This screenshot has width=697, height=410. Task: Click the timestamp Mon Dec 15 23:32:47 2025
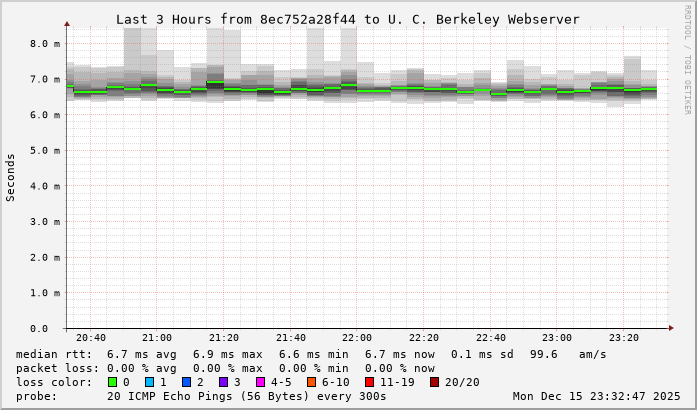(x=596, y=396)
